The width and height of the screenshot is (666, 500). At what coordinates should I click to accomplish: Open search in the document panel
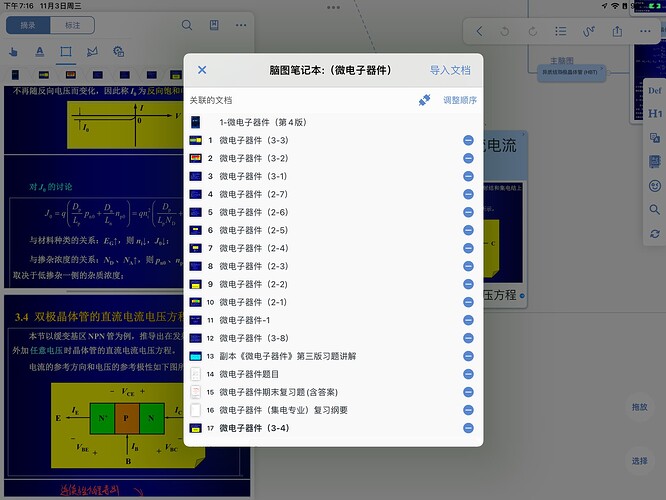pos(187,25)
